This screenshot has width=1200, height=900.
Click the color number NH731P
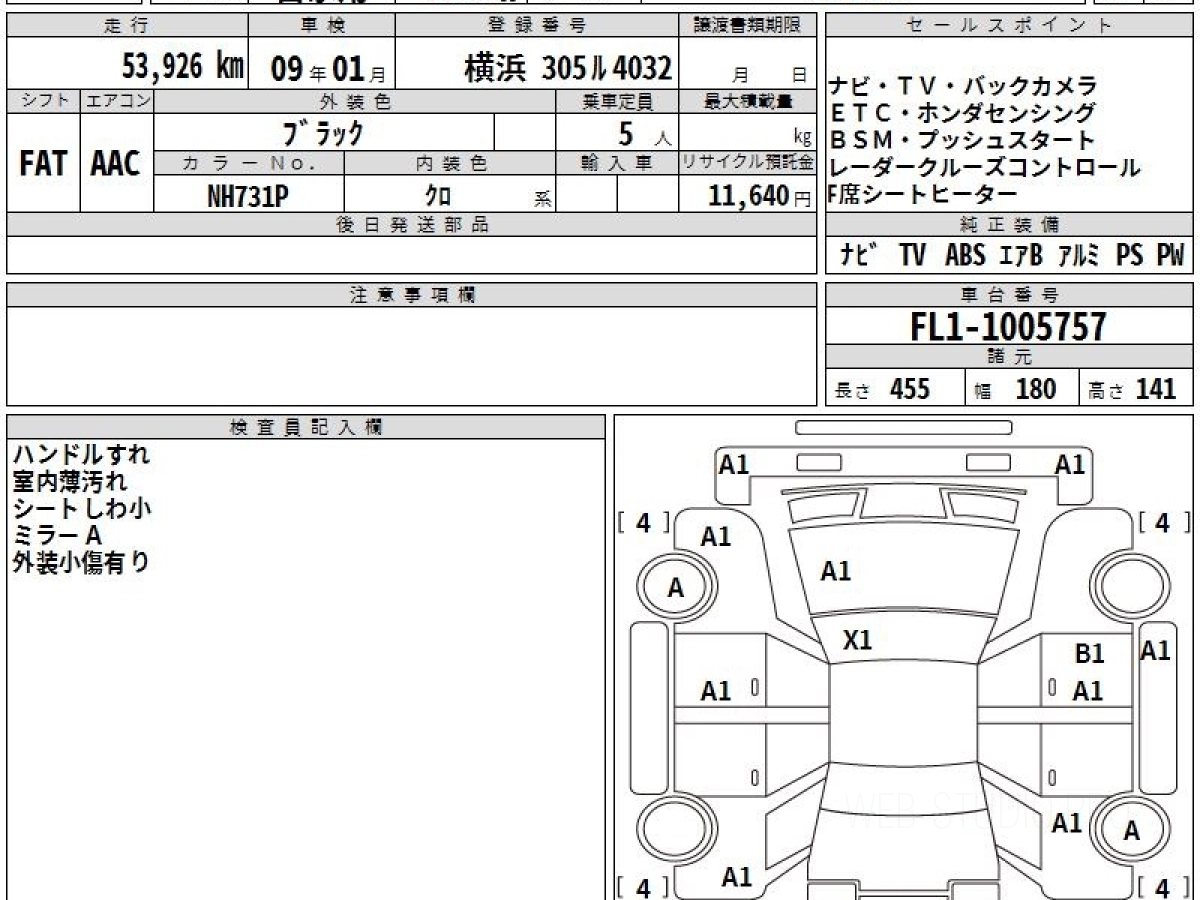248,196
